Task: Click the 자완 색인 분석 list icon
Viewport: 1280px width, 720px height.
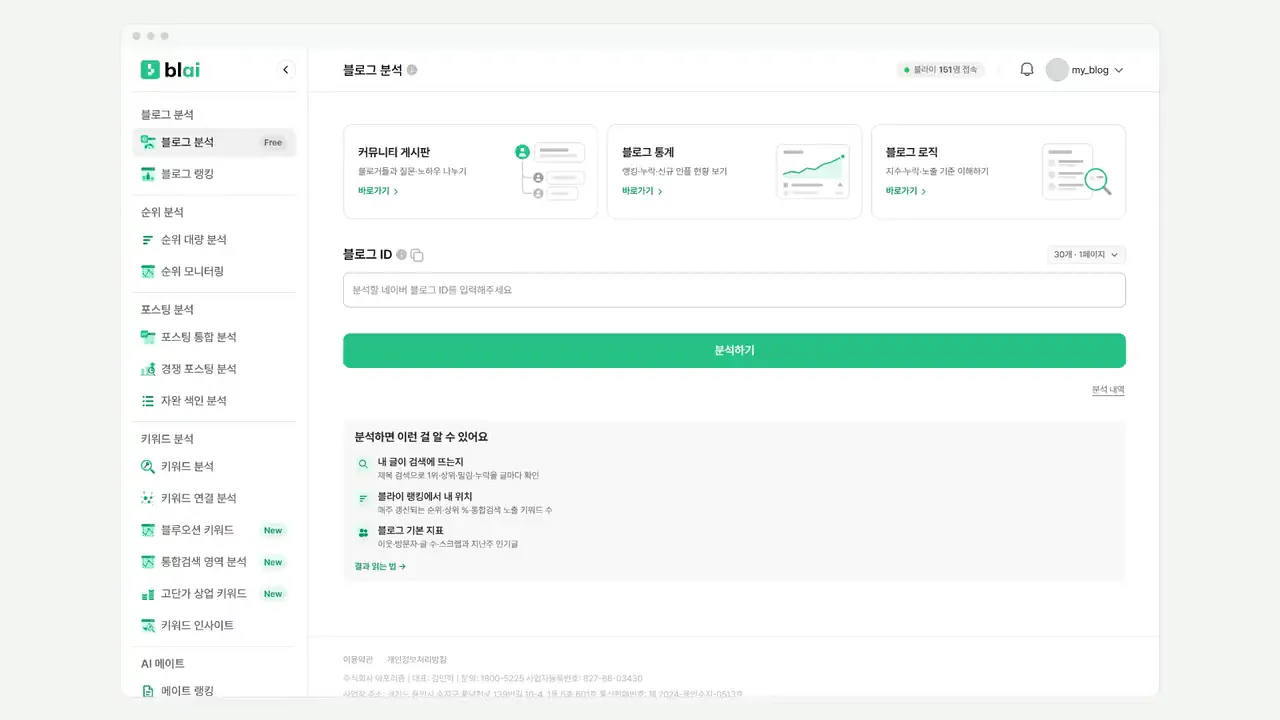Action: [x=148, y=401]
